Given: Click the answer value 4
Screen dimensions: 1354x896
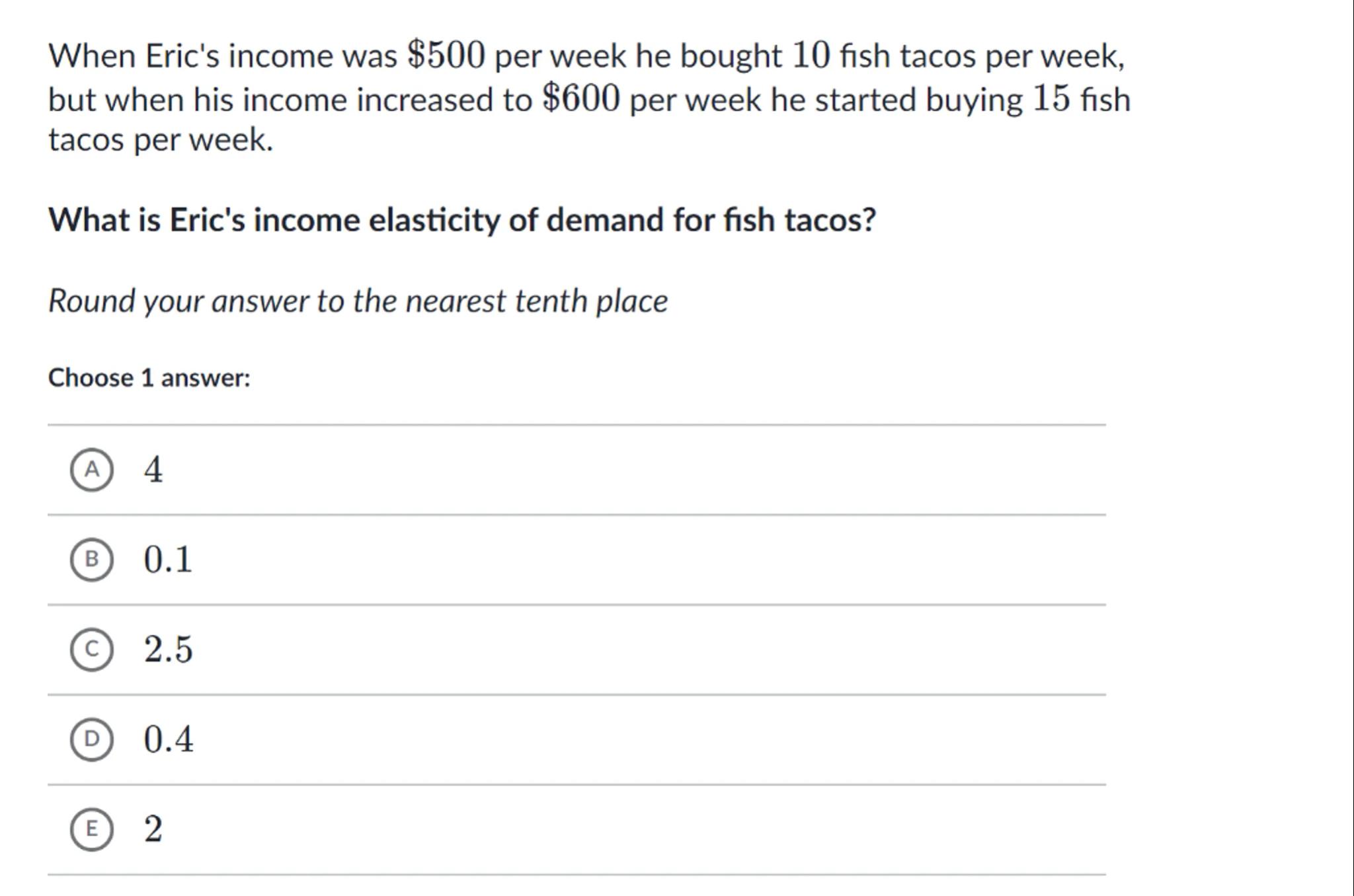Looking at the screenshot, I should tap(153, 470).
